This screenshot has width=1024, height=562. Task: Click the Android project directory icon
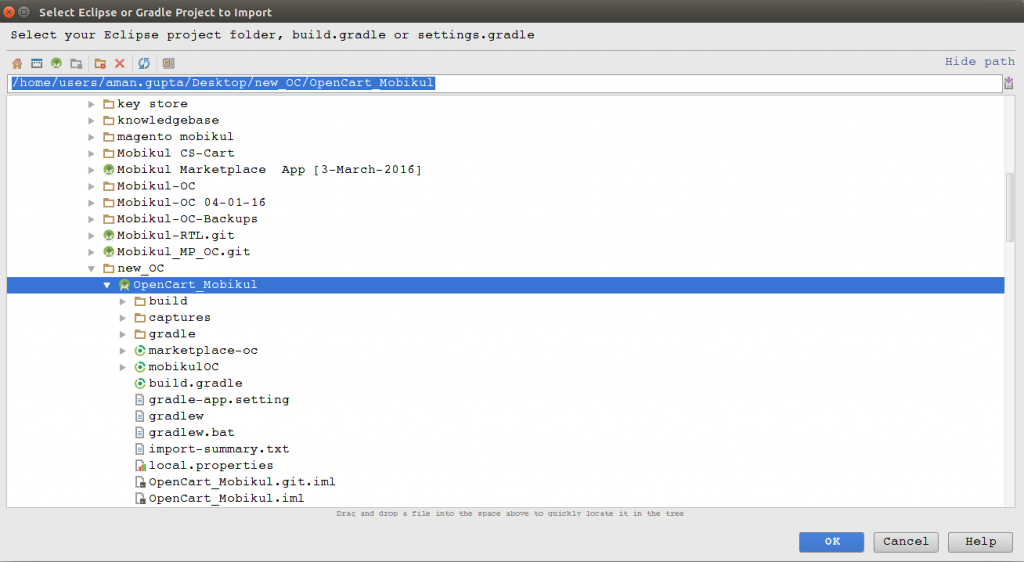coord(56,63)
